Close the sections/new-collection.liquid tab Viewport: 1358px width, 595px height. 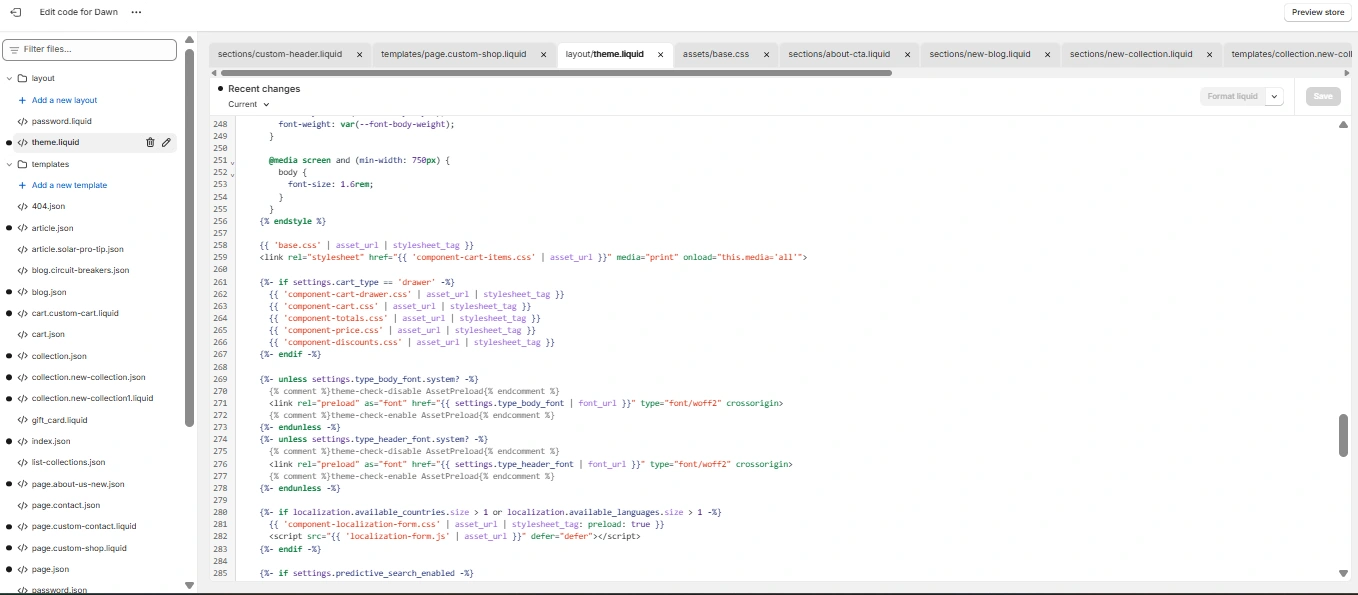[1209, 54]
